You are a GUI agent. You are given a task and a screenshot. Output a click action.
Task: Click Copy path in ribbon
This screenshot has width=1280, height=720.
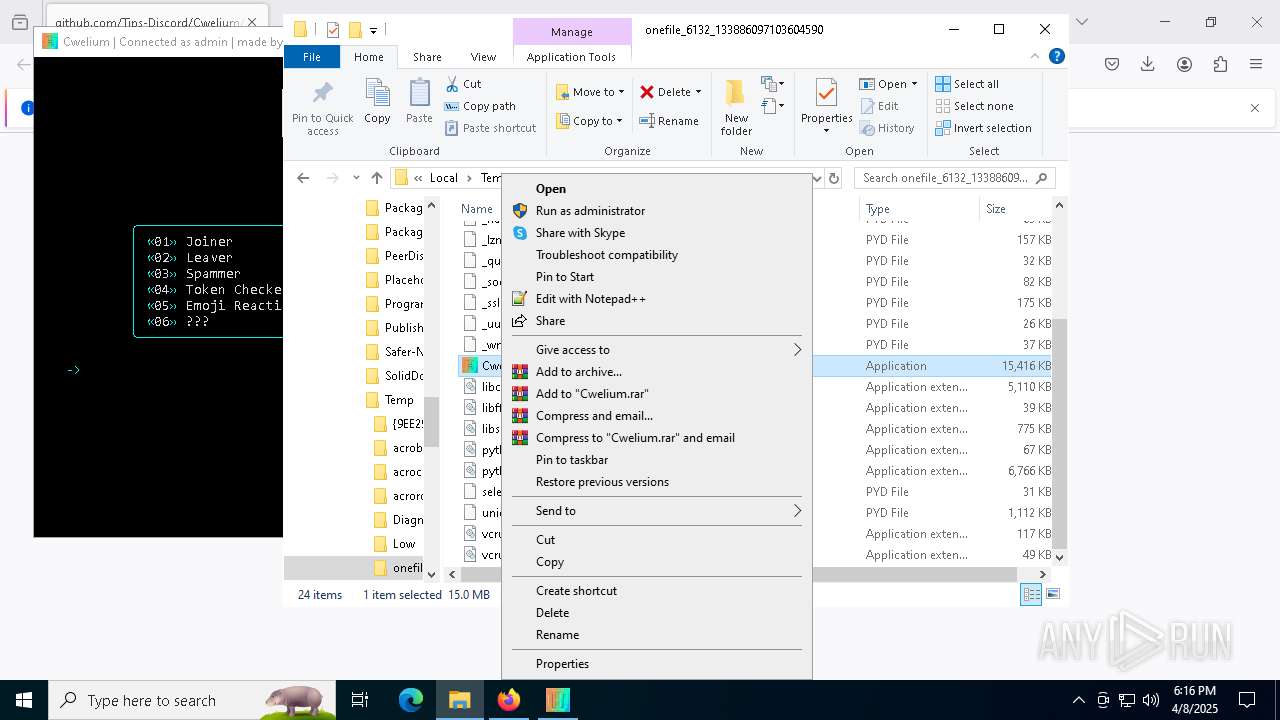point(480,106)
